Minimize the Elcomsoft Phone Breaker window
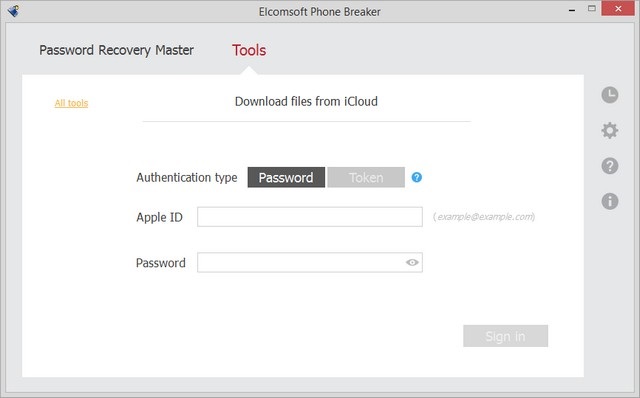Image resolution: width=640 pixels, height=398 pixels. click(x=572, y=9)
